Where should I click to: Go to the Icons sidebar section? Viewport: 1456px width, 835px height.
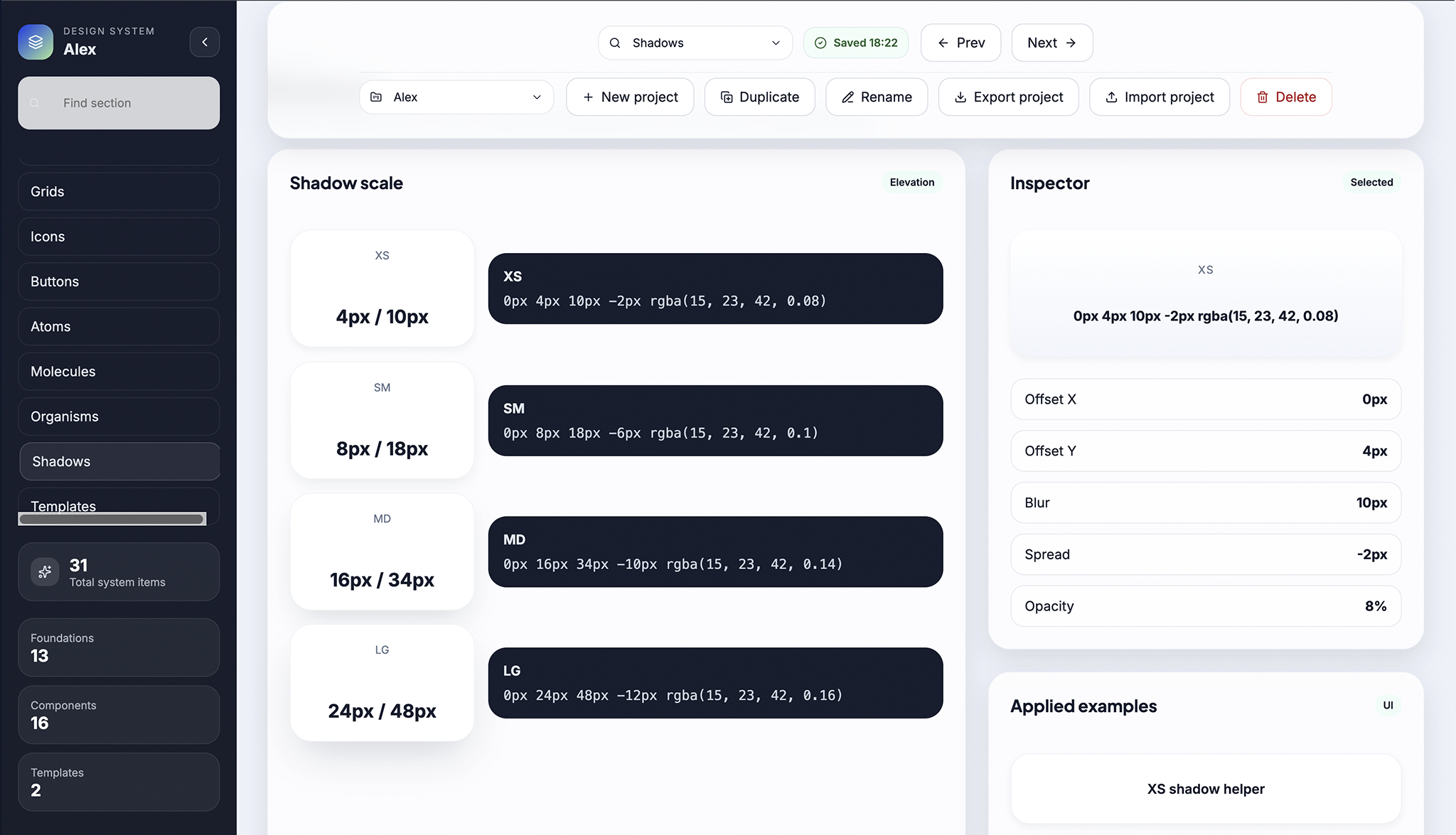(x=119, y=237)
